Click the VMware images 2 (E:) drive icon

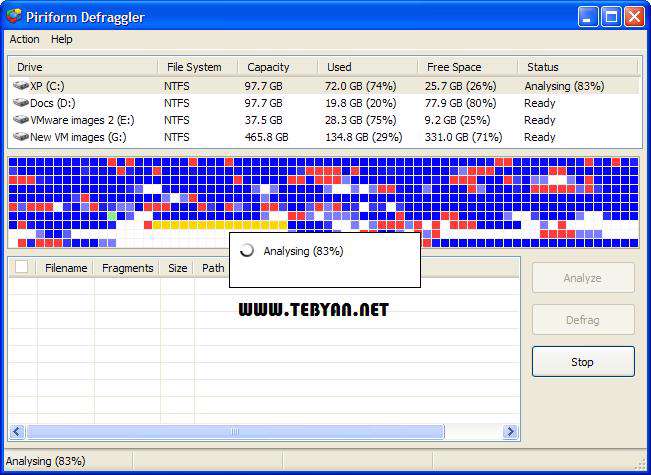[20, 120]
